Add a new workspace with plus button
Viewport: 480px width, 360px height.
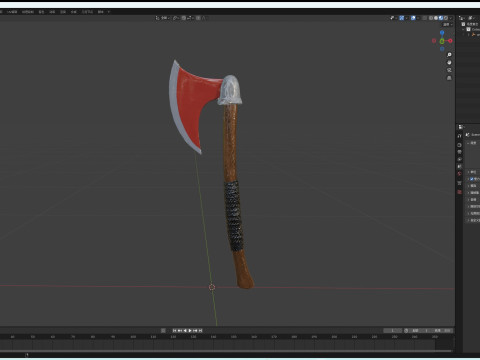pos(109,12)
